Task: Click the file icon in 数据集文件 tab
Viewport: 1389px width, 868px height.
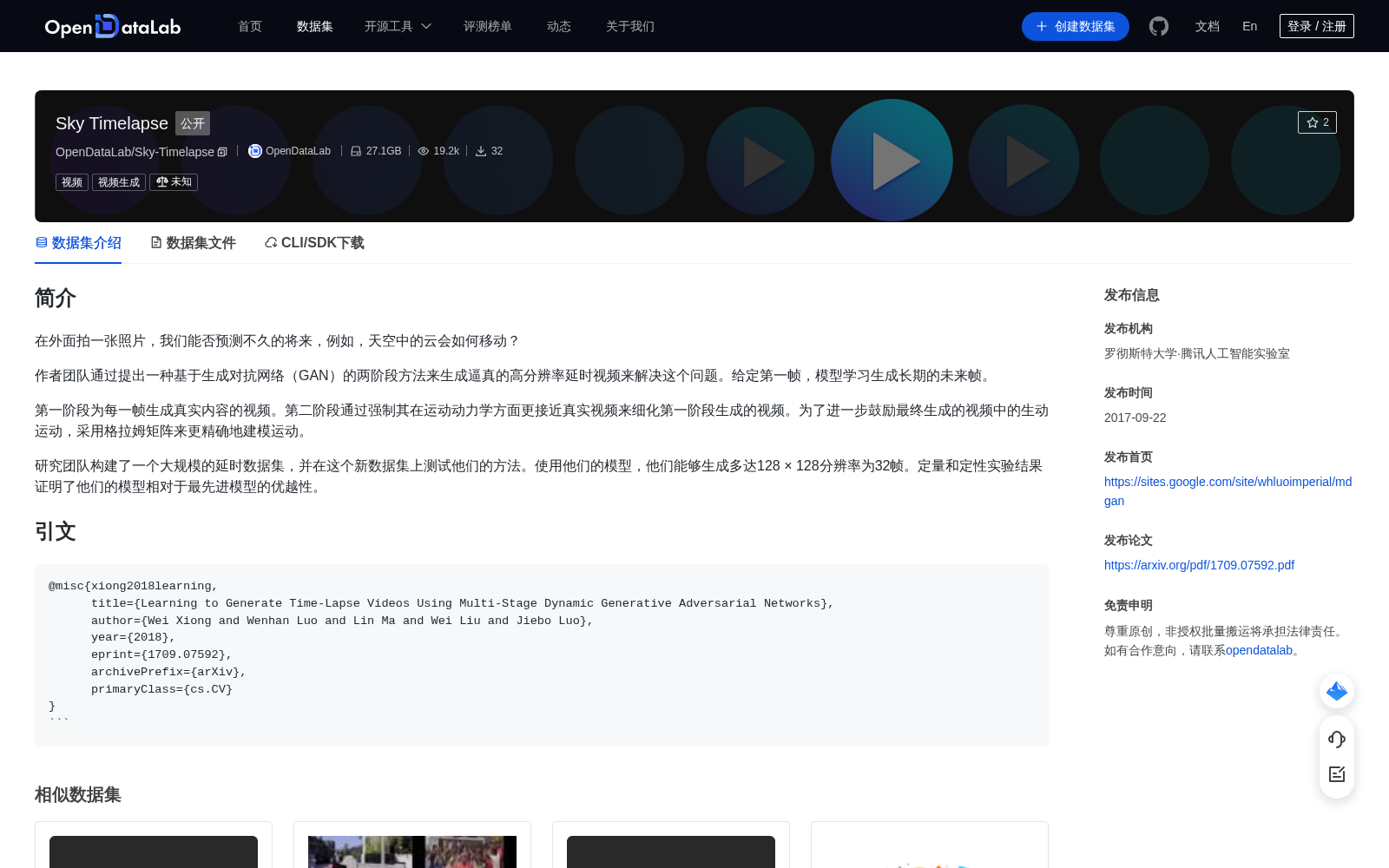Action: [156, 242]
